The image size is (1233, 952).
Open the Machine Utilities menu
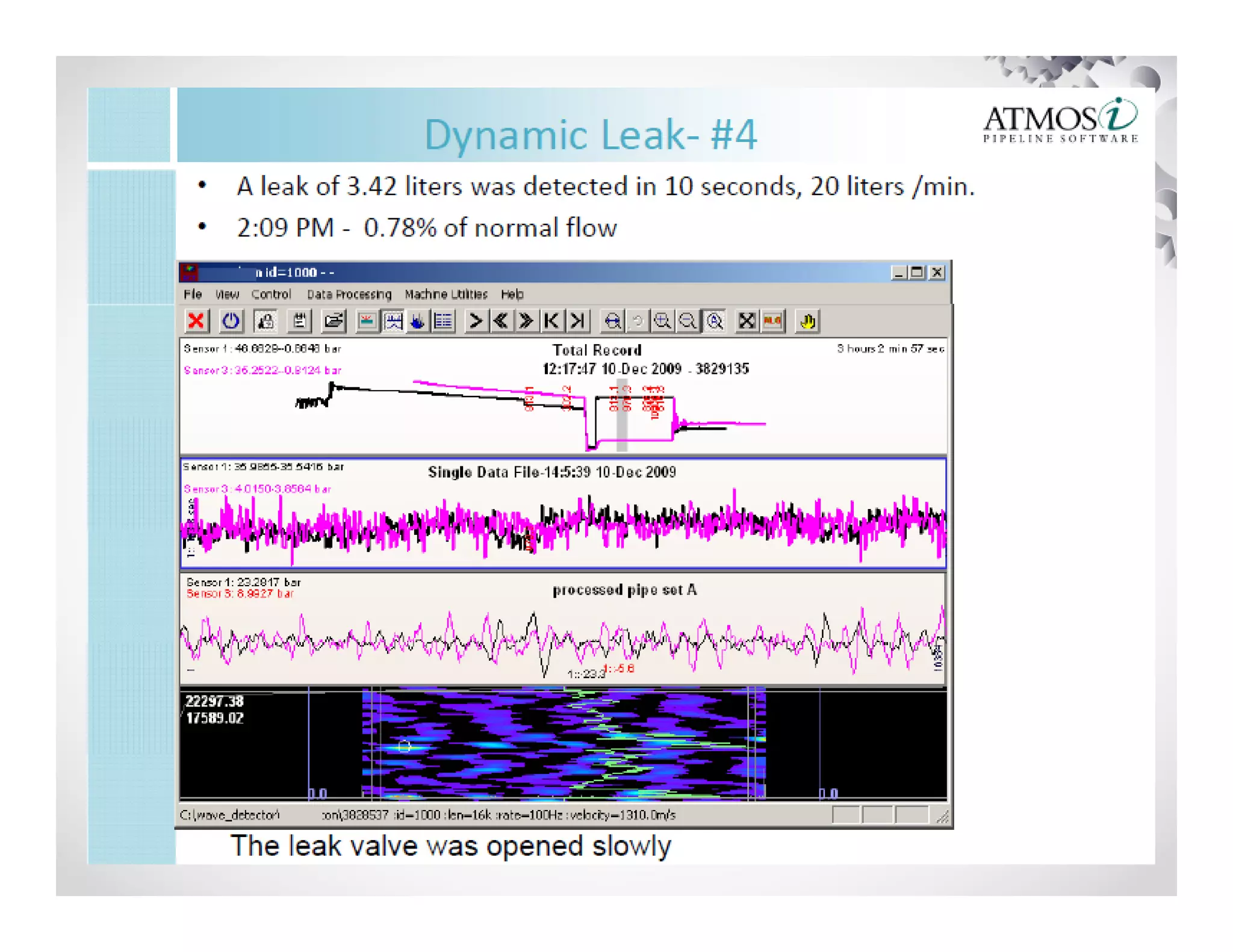point(446,294)
